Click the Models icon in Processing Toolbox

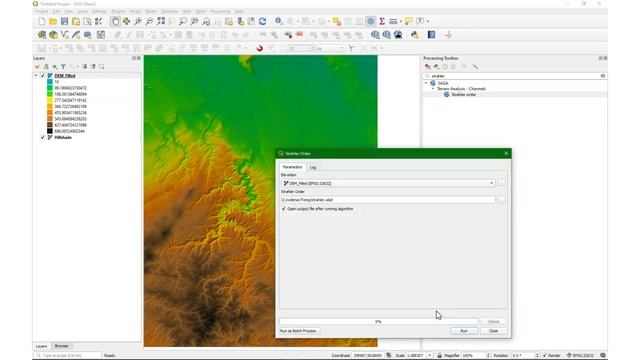click(427, 67)
